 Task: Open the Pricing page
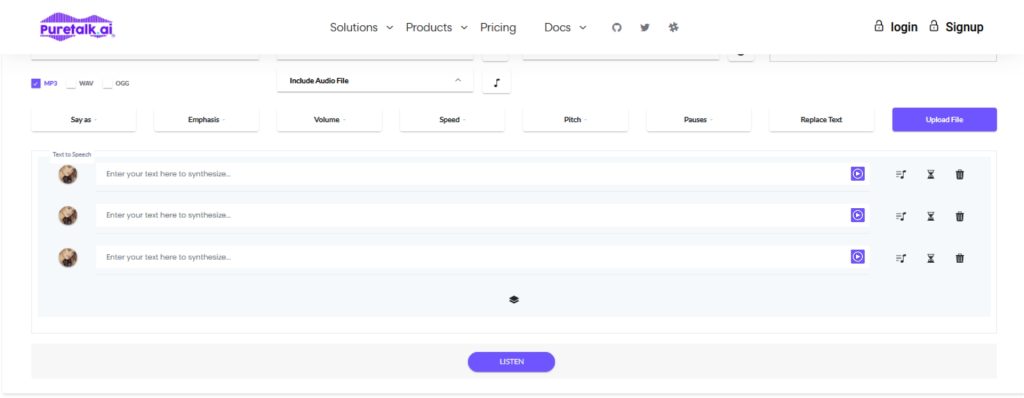pyautogui.click(x=498, y=27)
